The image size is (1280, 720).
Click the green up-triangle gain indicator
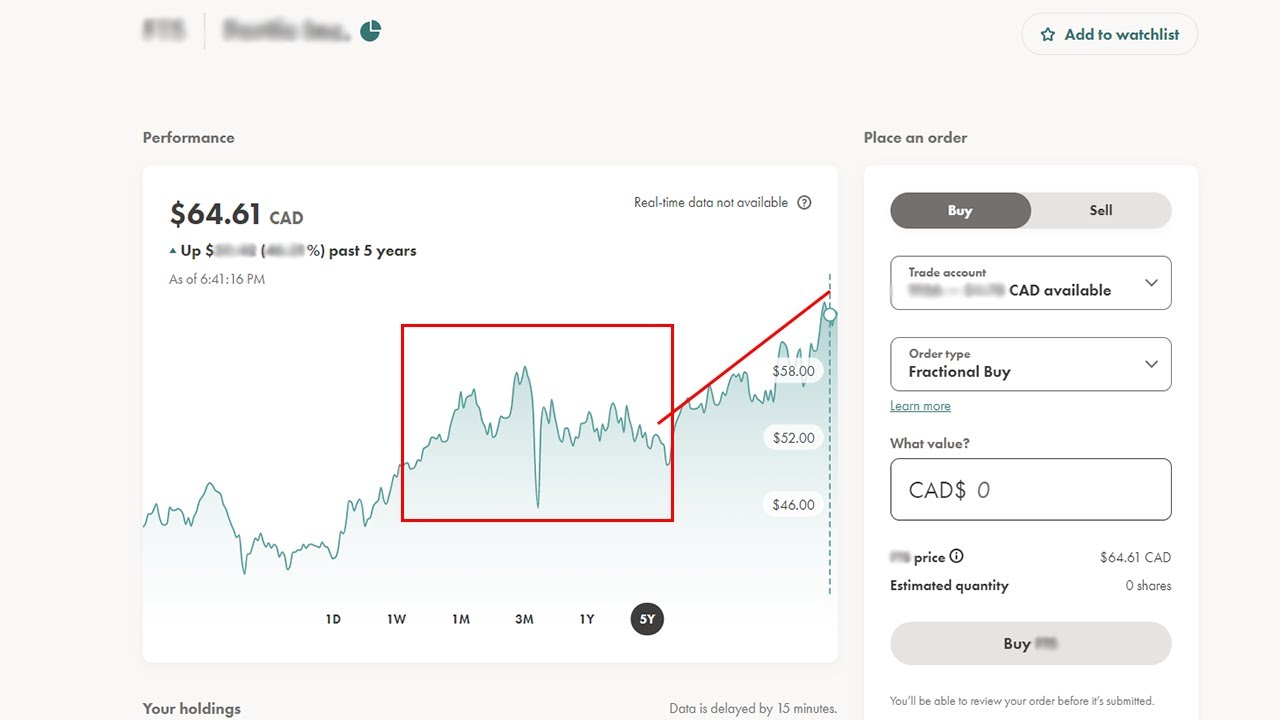[173, 251]
